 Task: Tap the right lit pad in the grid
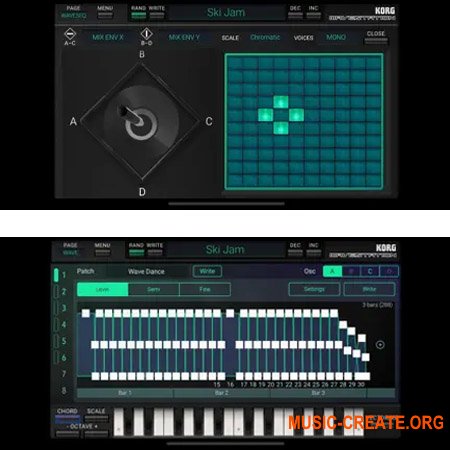click(x=296, y=115)
